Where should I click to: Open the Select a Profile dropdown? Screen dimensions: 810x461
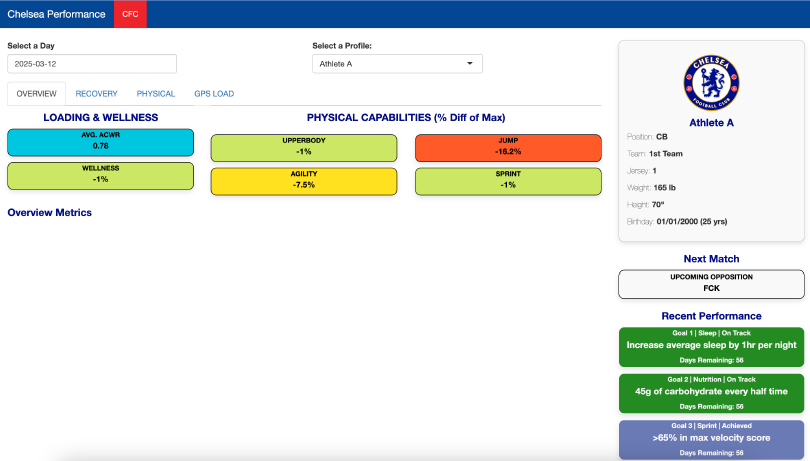[x=397, y=64]
